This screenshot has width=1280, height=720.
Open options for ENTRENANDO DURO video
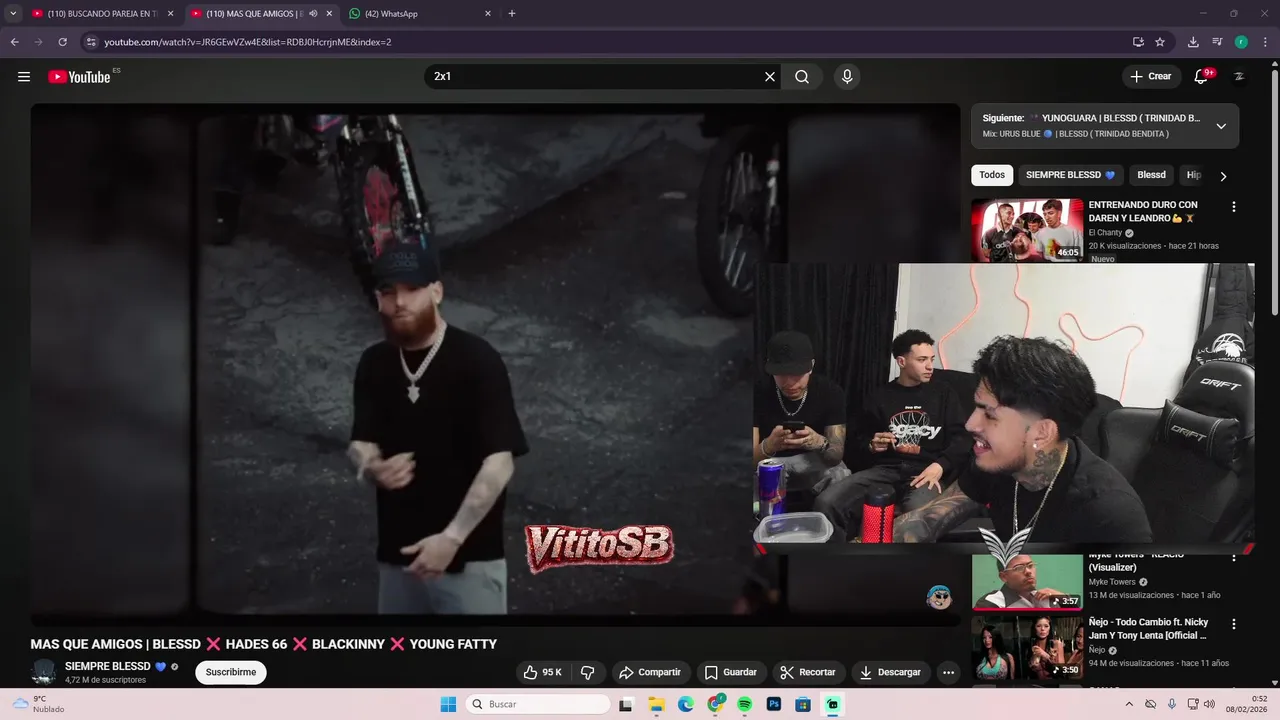pyautogui.click(x=1233, y=207)
